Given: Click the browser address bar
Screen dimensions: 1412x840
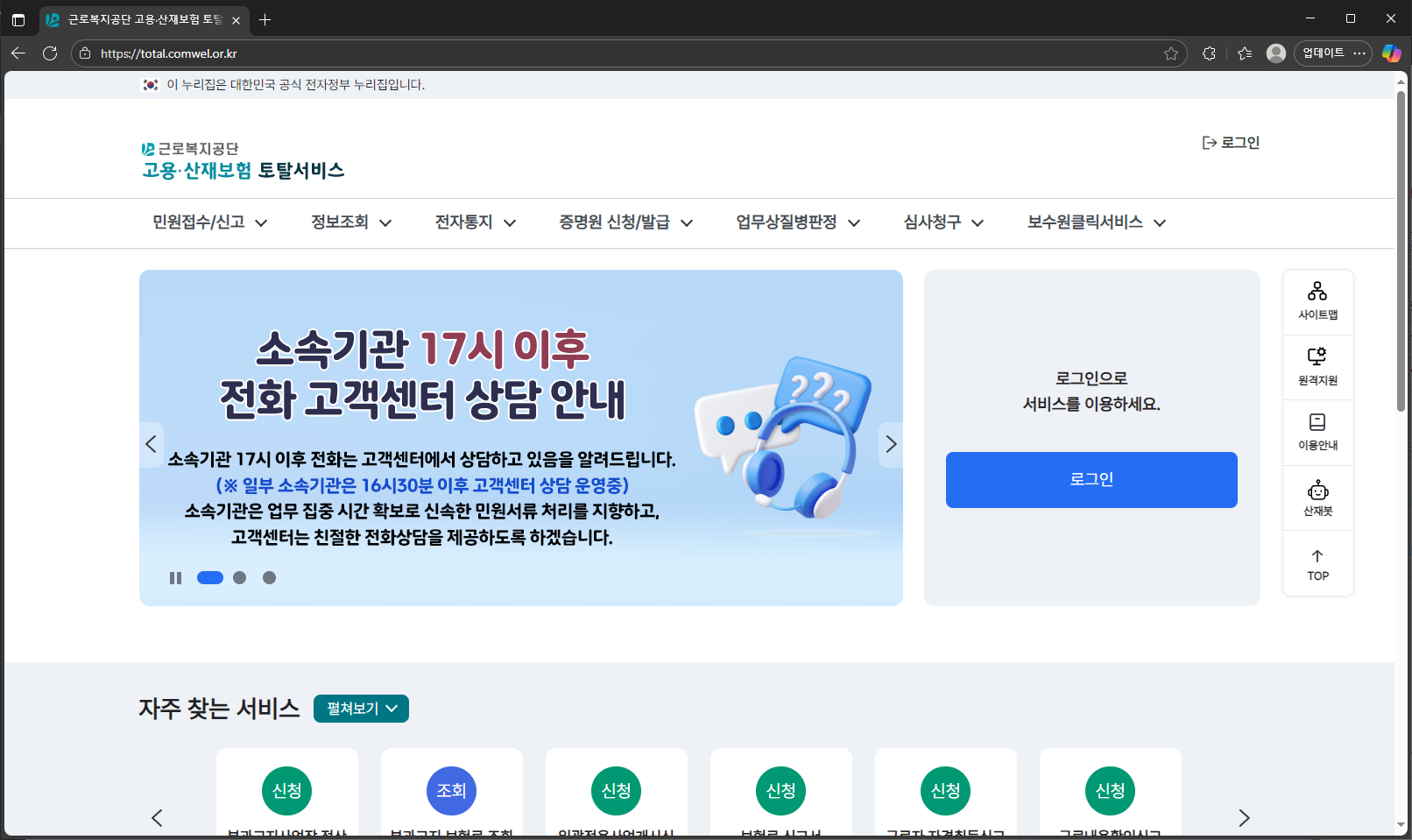Looking at the screenshot, I should coord(613,53).
